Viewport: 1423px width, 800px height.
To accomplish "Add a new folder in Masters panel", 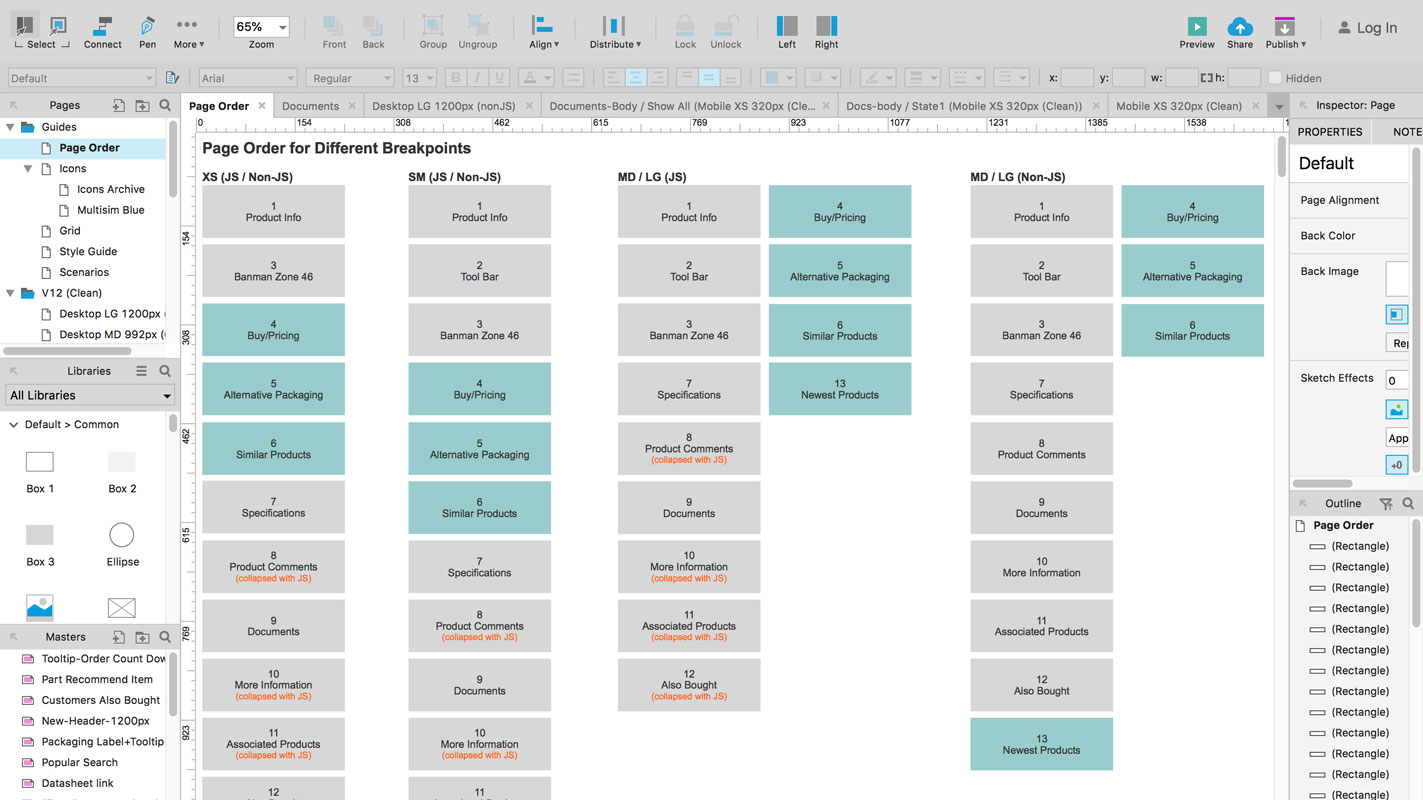I will tap(142, 637).
